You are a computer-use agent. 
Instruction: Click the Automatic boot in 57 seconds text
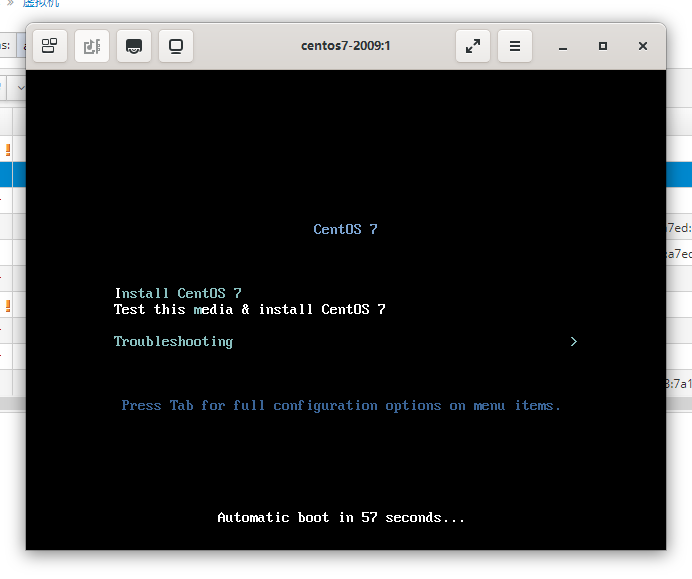(341, 517)
